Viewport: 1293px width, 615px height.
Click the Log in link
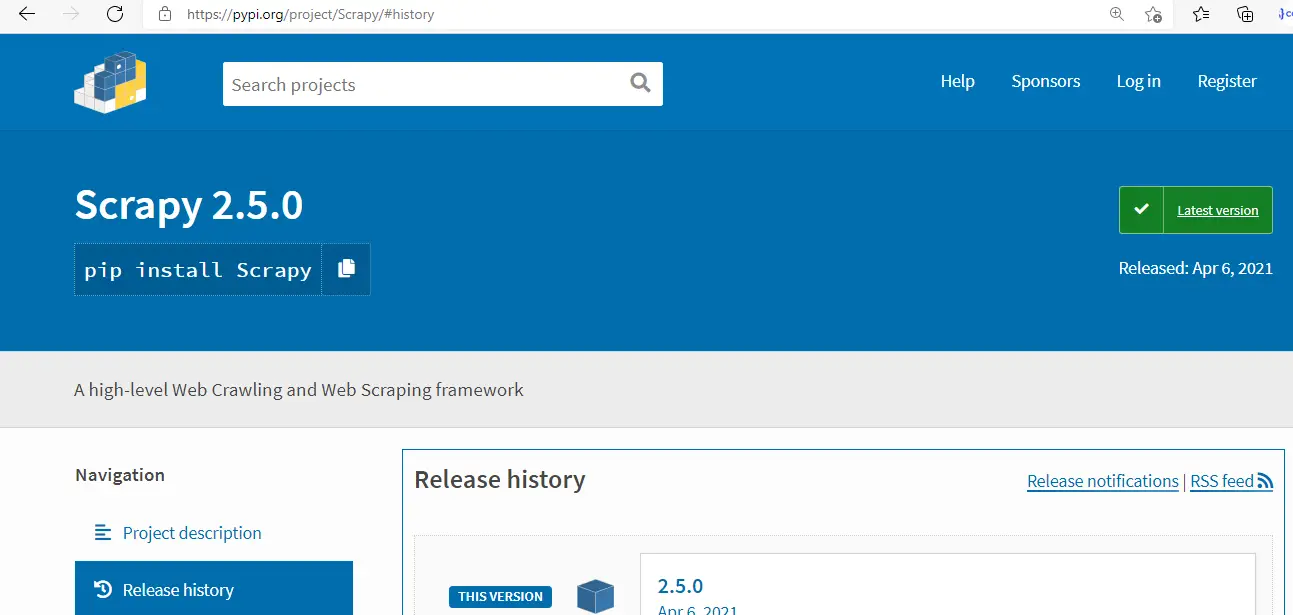[1138, 81]
